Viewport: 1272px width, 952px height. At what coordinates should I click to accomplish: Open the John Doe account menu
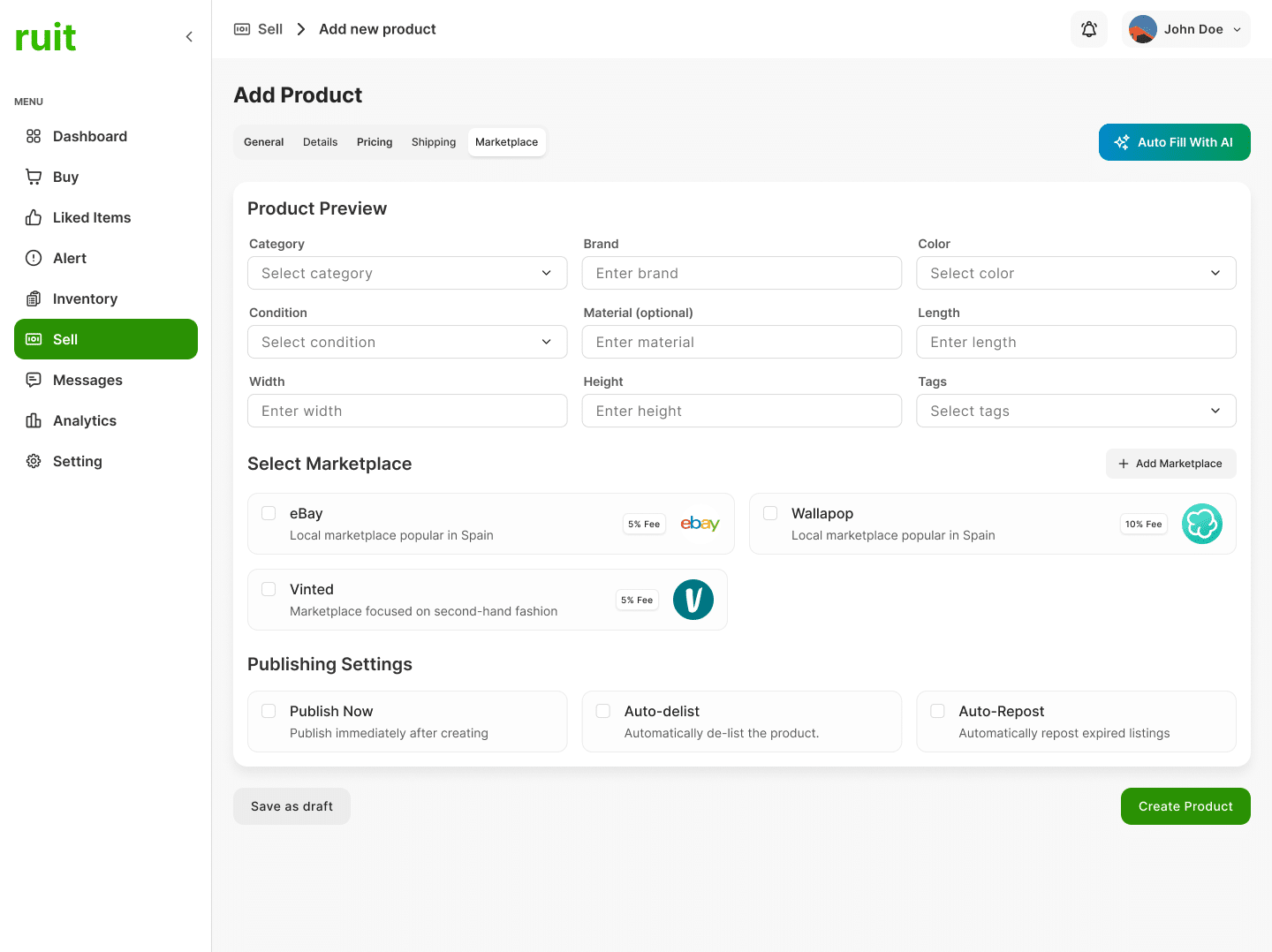click(x=1185, y=29)
